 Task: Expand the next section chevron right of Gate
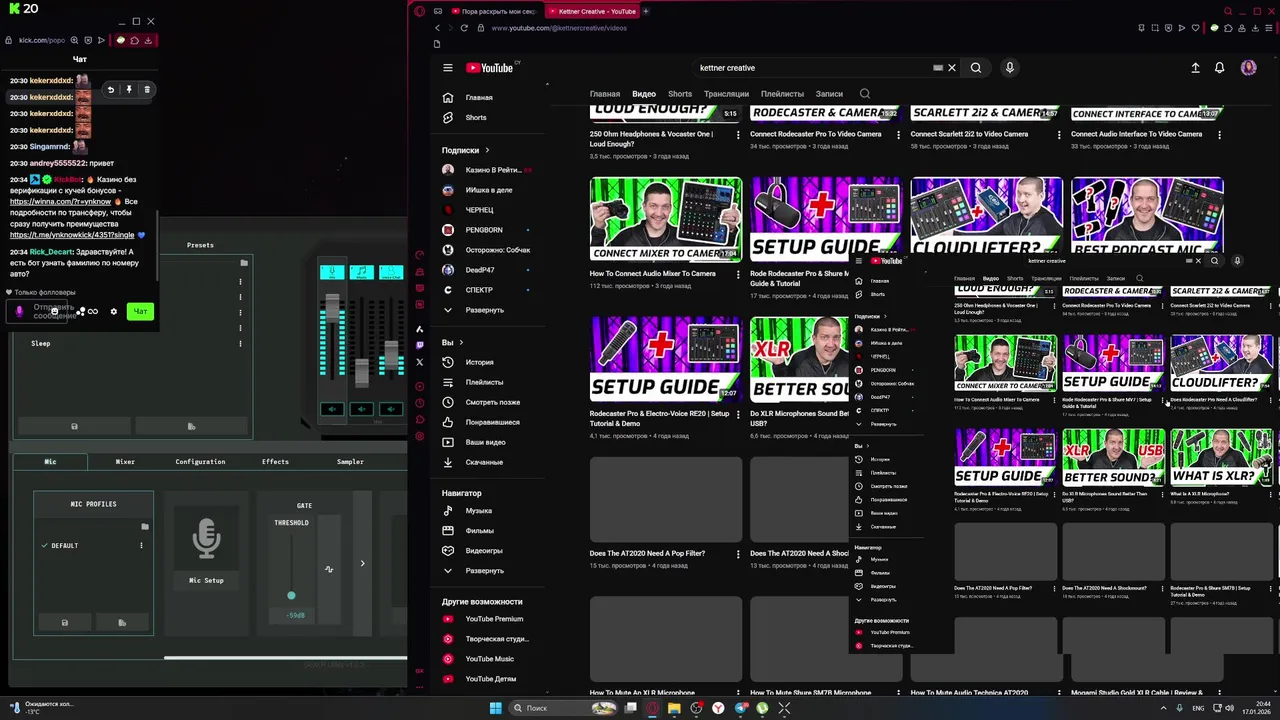coord(362,563)
